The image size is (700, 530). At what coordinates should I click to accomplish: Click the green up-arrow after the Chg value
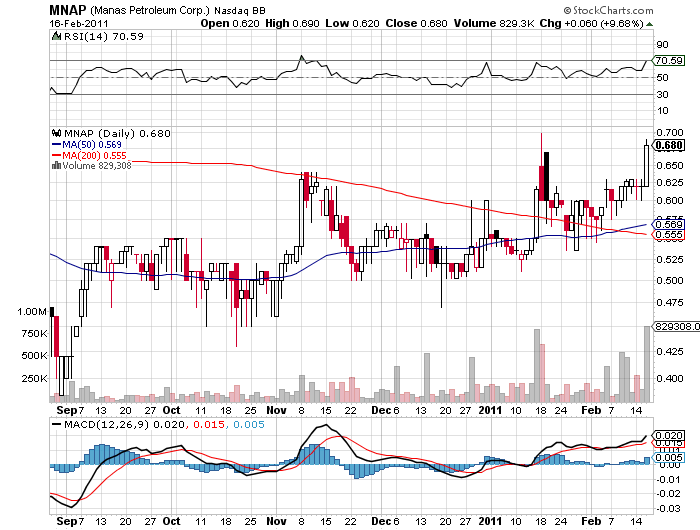pos(650,24)
